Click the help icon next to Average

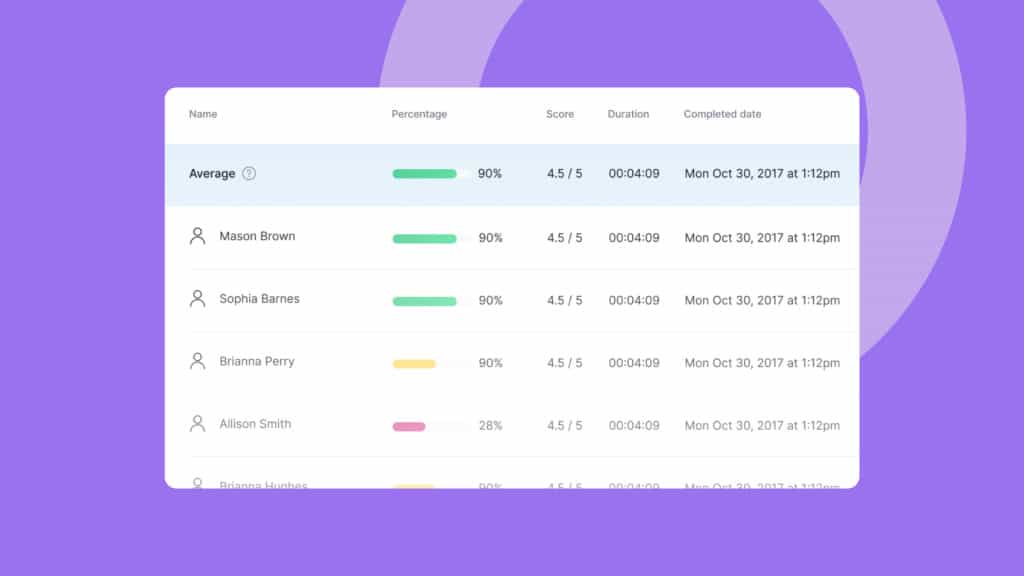tap(249, 174)
